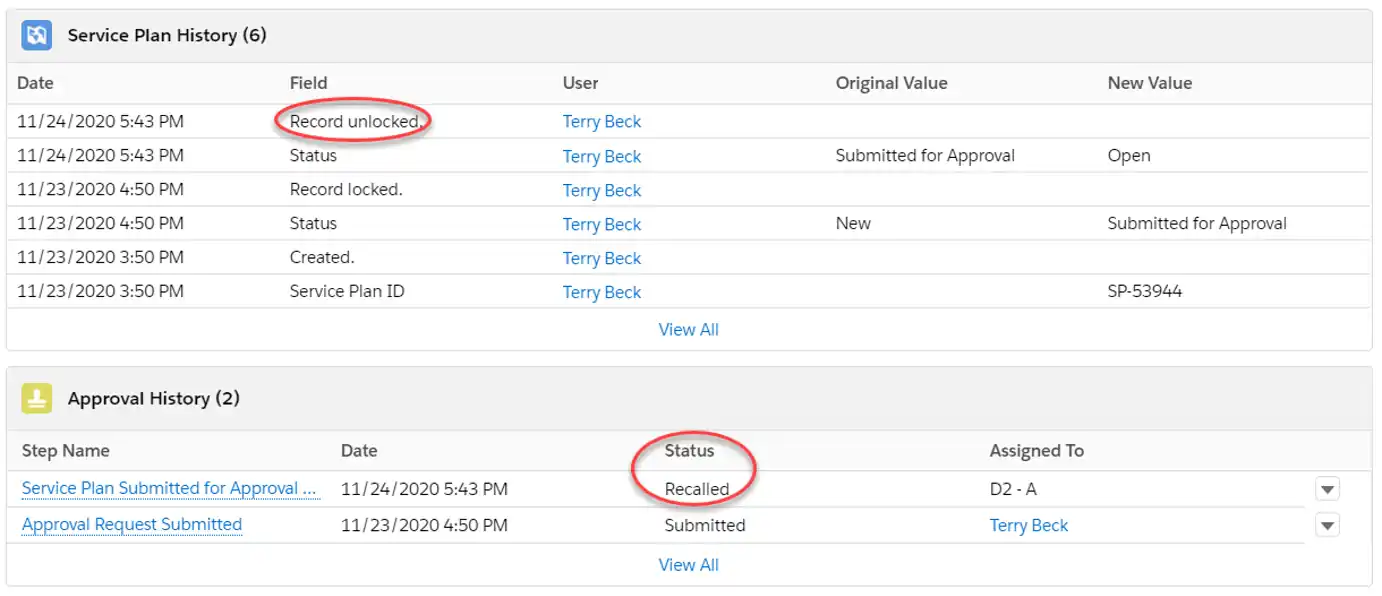Select the Submitted for Approval original value cell
This screenshot has height=596, width=1382.
tap(925, 156)
